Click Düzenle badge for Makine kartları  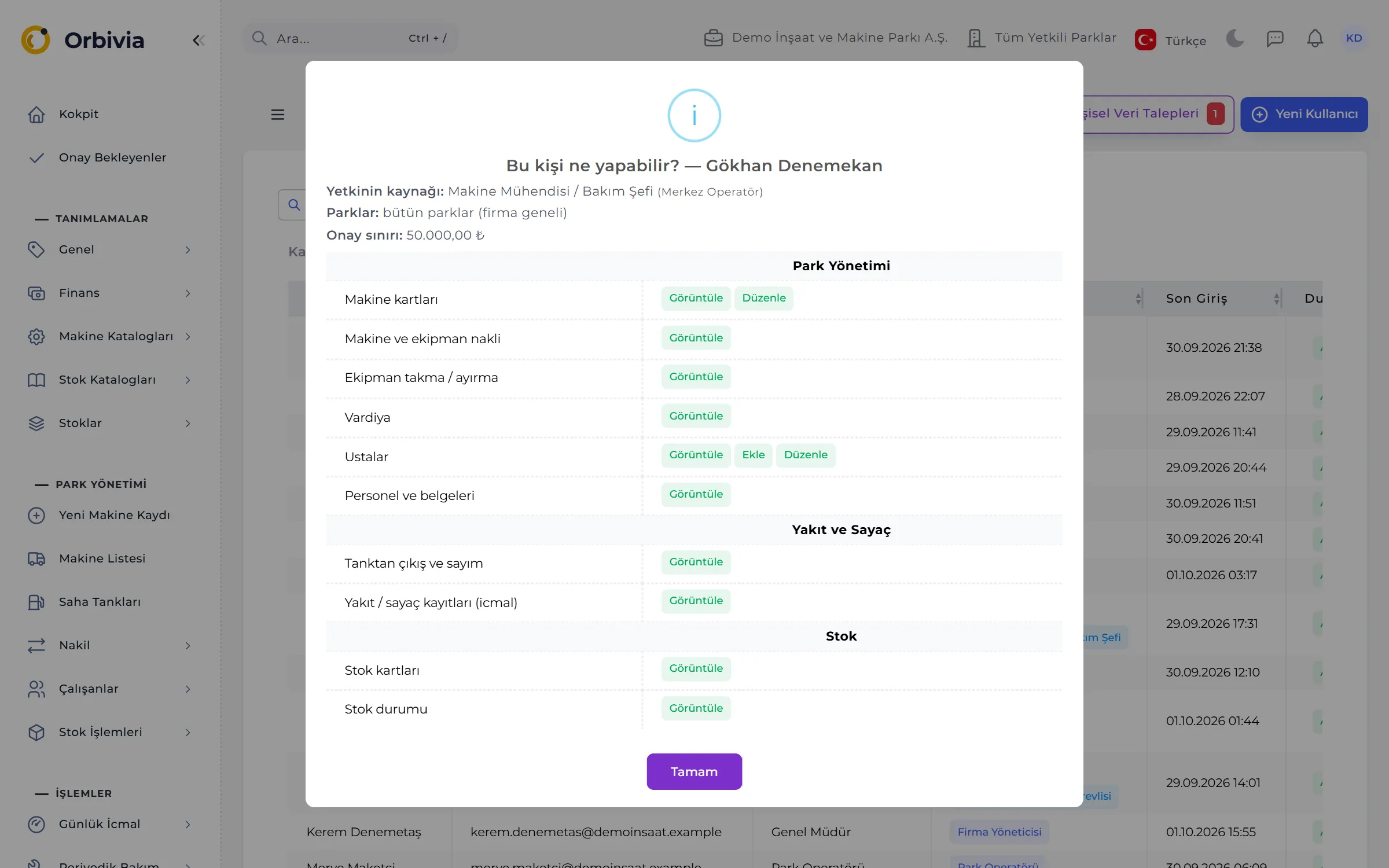pos(763,298)
